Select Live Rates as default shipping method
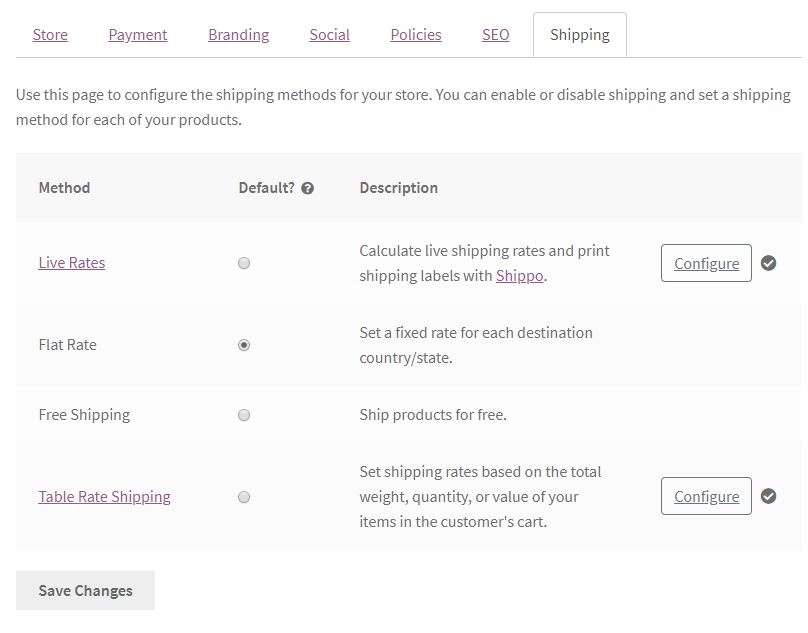808x633 pixels. pyautogui.click(x=244, y=263)
